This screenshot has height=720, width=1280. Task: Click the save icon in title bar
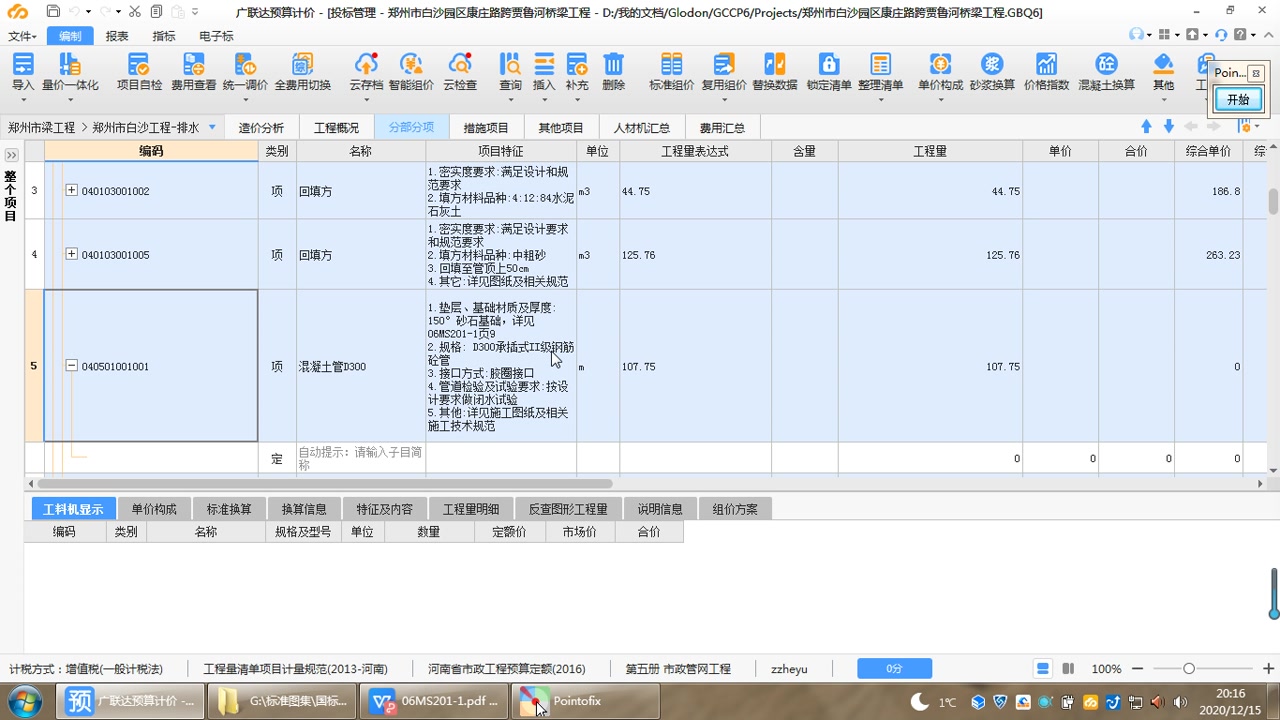(x=53, y=11)
